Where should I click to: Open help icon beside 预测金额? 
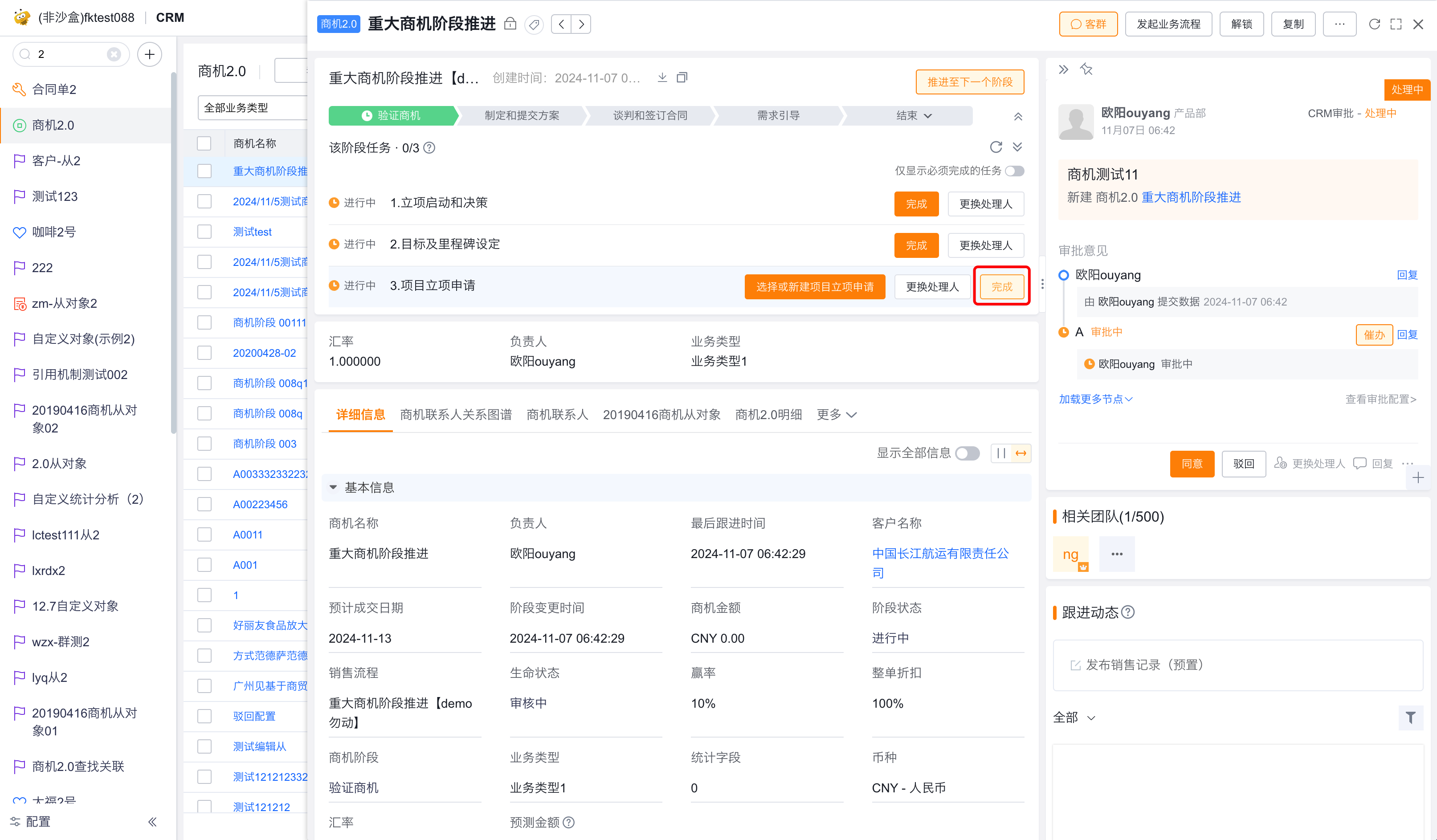click(x=568, y=822)
